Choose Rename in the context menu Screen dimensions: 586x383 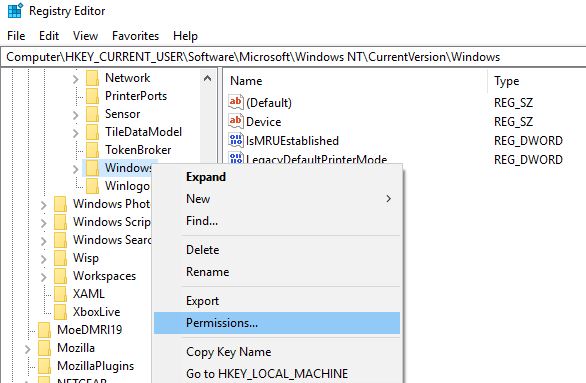click(277, 272)
